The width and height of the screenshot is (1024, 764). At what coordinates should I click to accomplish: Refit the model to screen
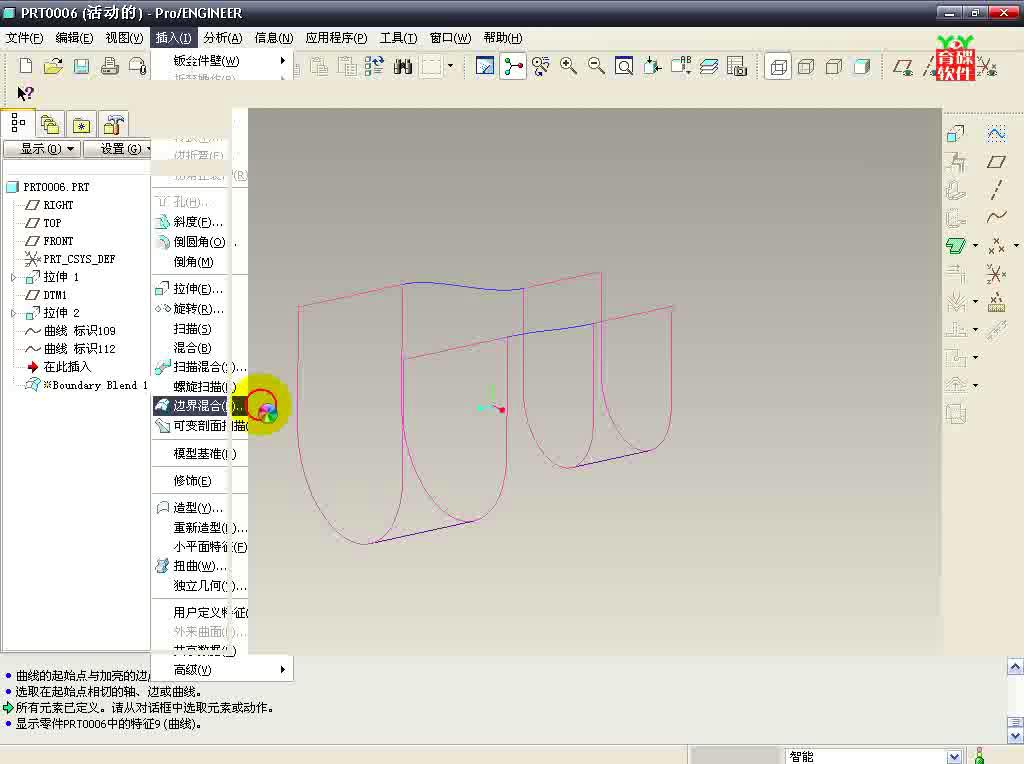pos(624,66)
